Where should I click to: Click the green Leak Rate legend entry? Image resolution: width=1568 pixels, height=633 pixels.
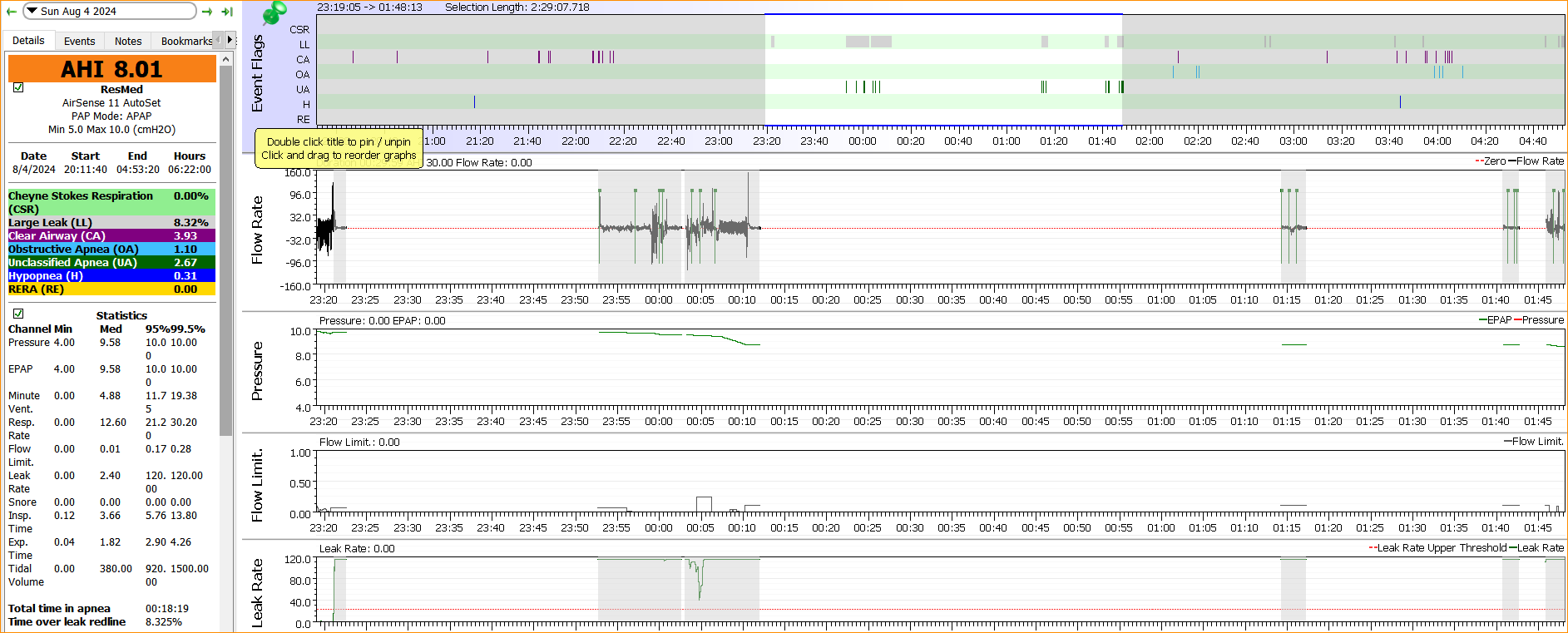(1536, 548)
